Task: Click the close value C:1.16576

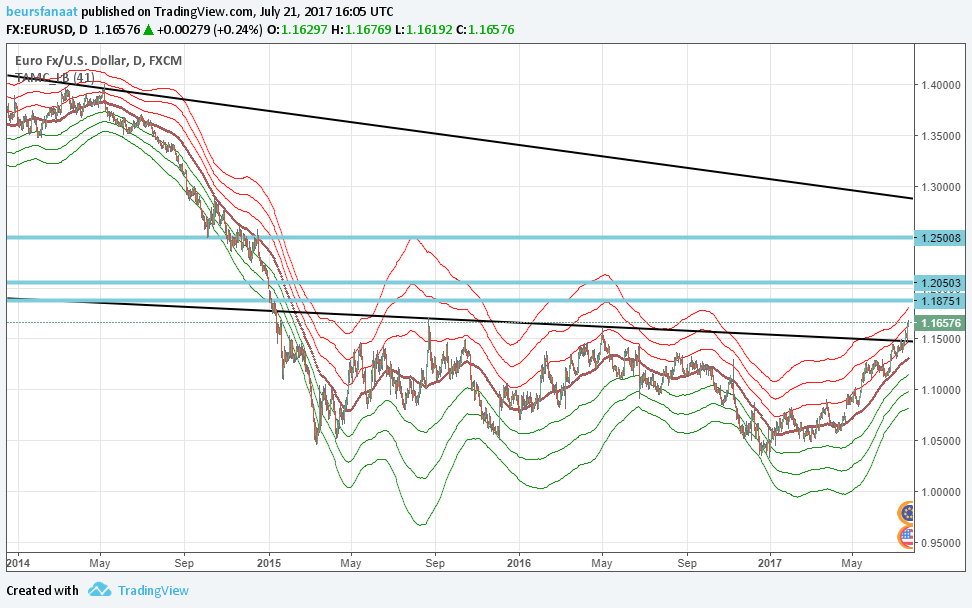Action: coord(485,30)
